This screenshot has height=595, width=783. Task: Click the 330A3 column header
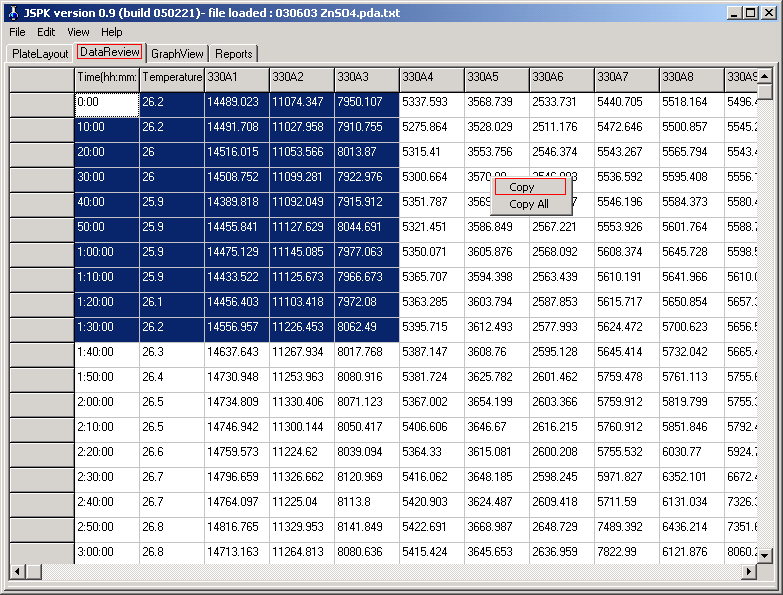coord(367,80)
